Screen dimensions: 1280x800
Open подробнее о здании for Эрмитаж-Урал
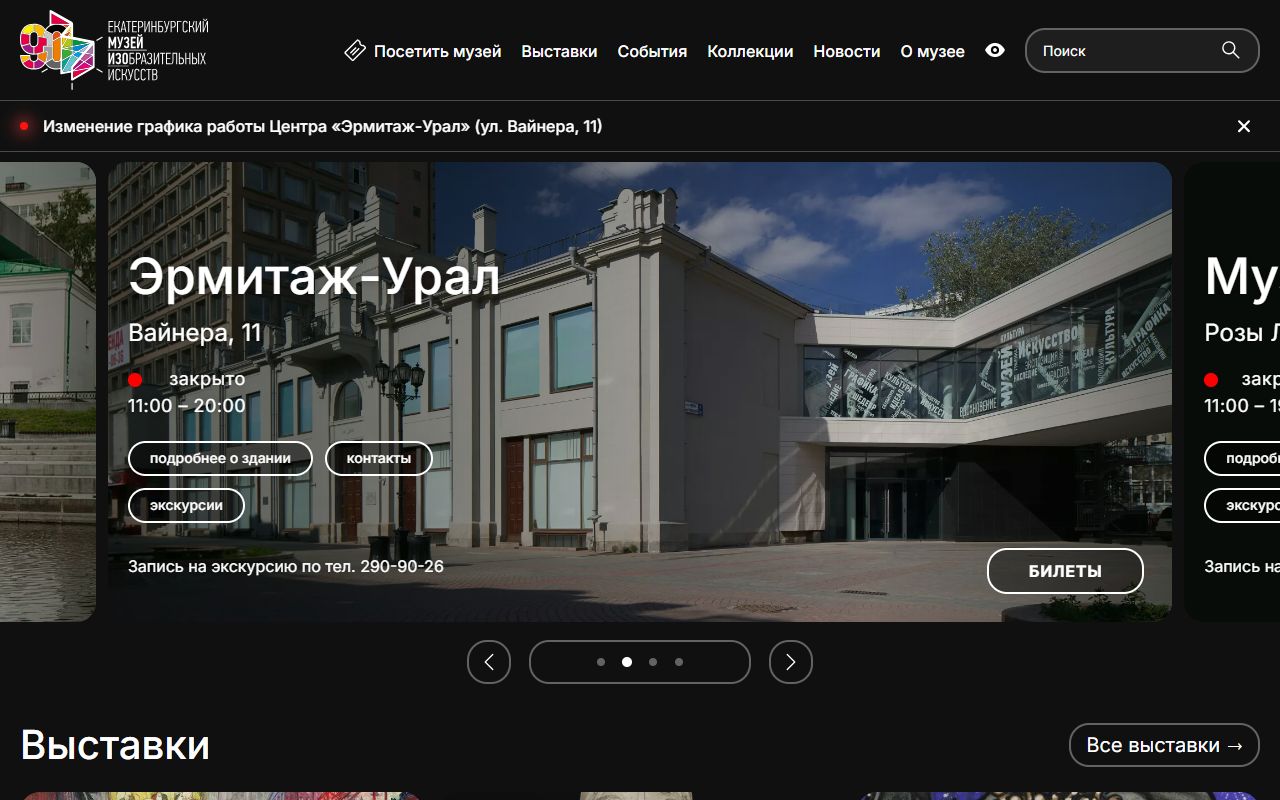(220, 459)
